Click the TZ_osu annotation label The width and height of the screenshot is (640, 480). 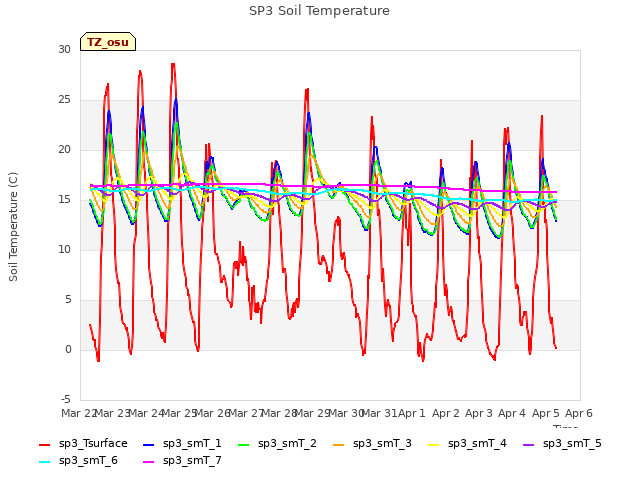(108, 42)
